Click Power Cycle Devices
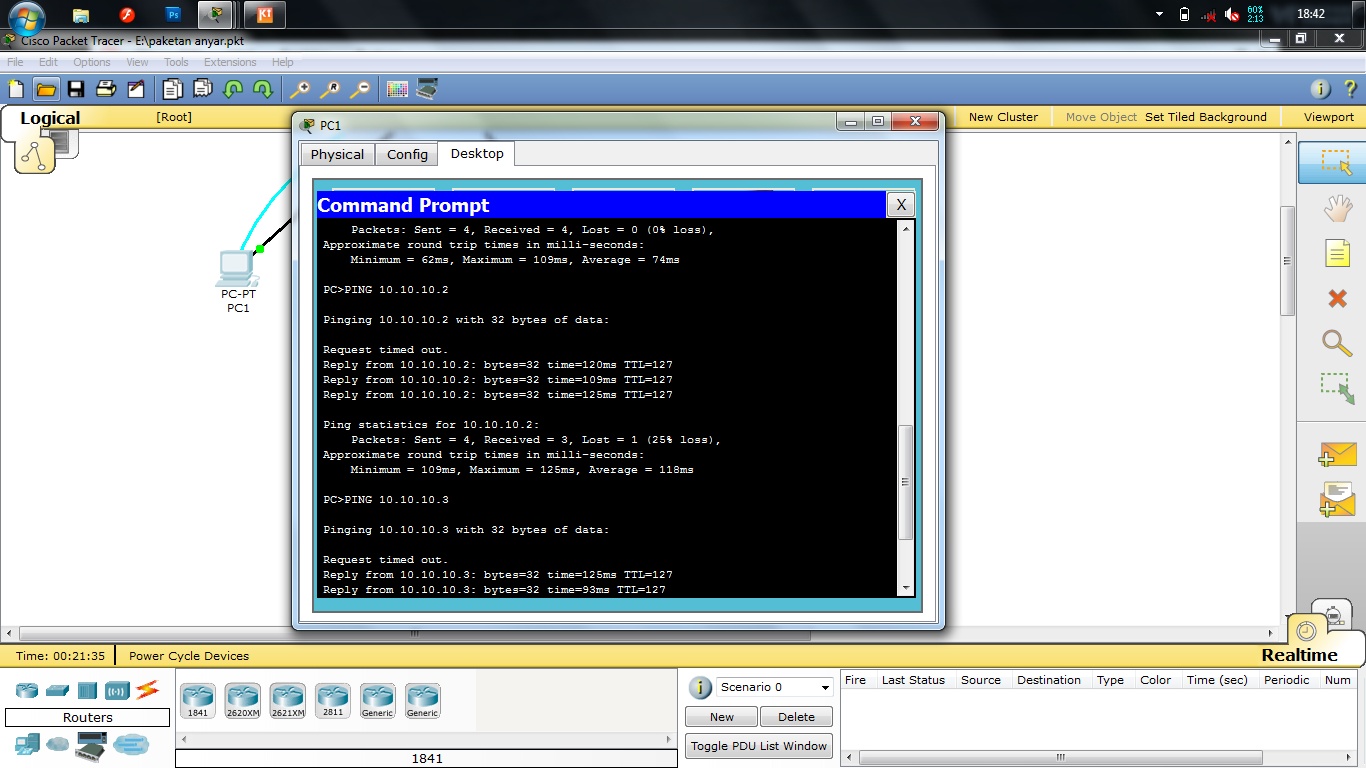The height and width of the screenshot is (768, 1366). pos(189,656)
